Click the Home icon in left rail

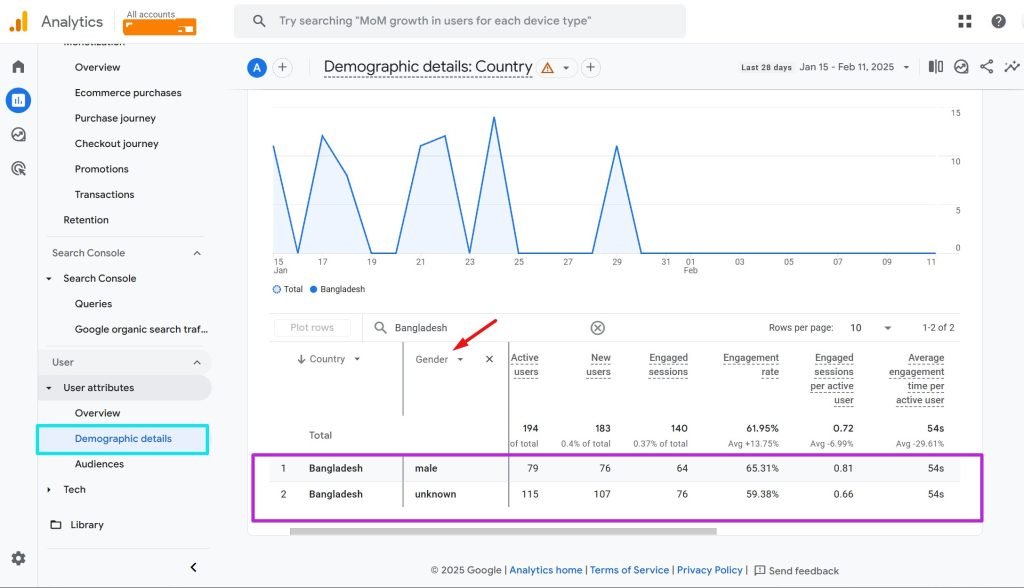(18, 67)
